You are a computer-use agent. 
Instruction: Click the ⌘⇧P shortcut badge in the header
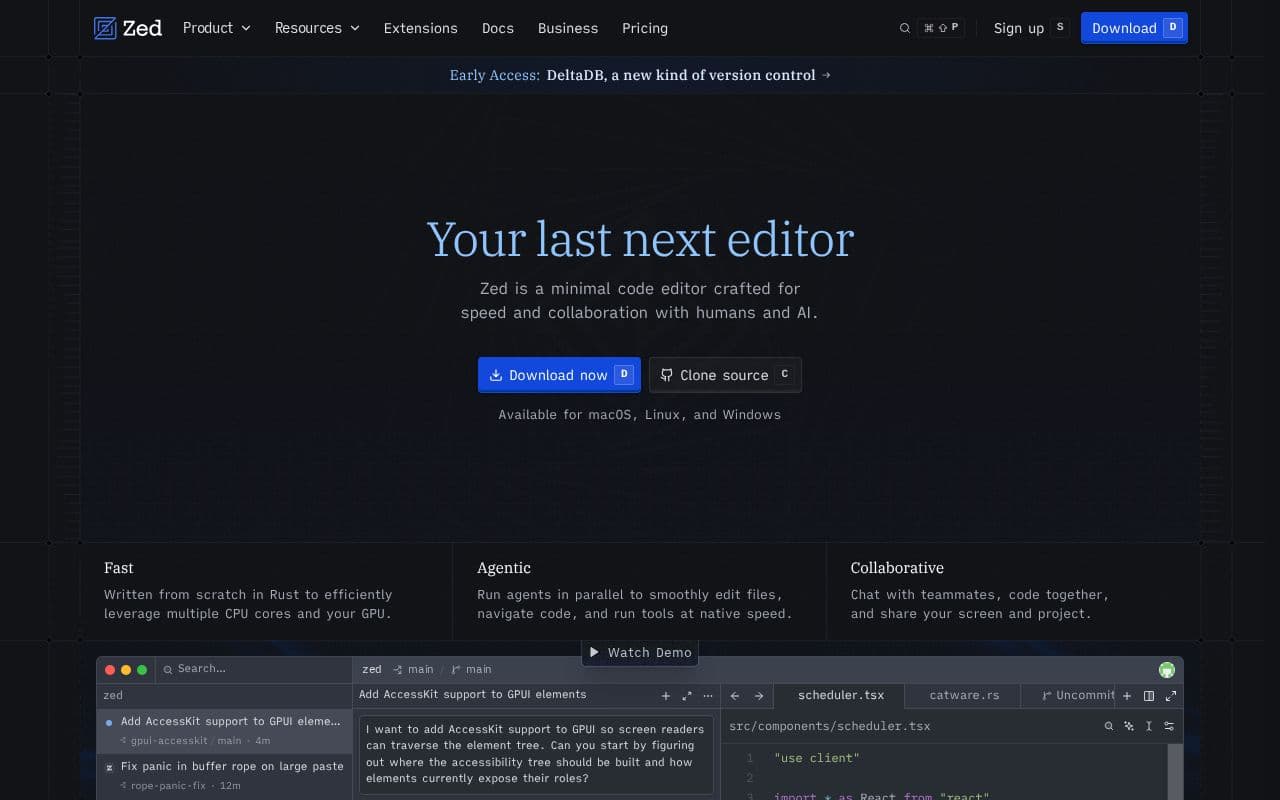940,28
